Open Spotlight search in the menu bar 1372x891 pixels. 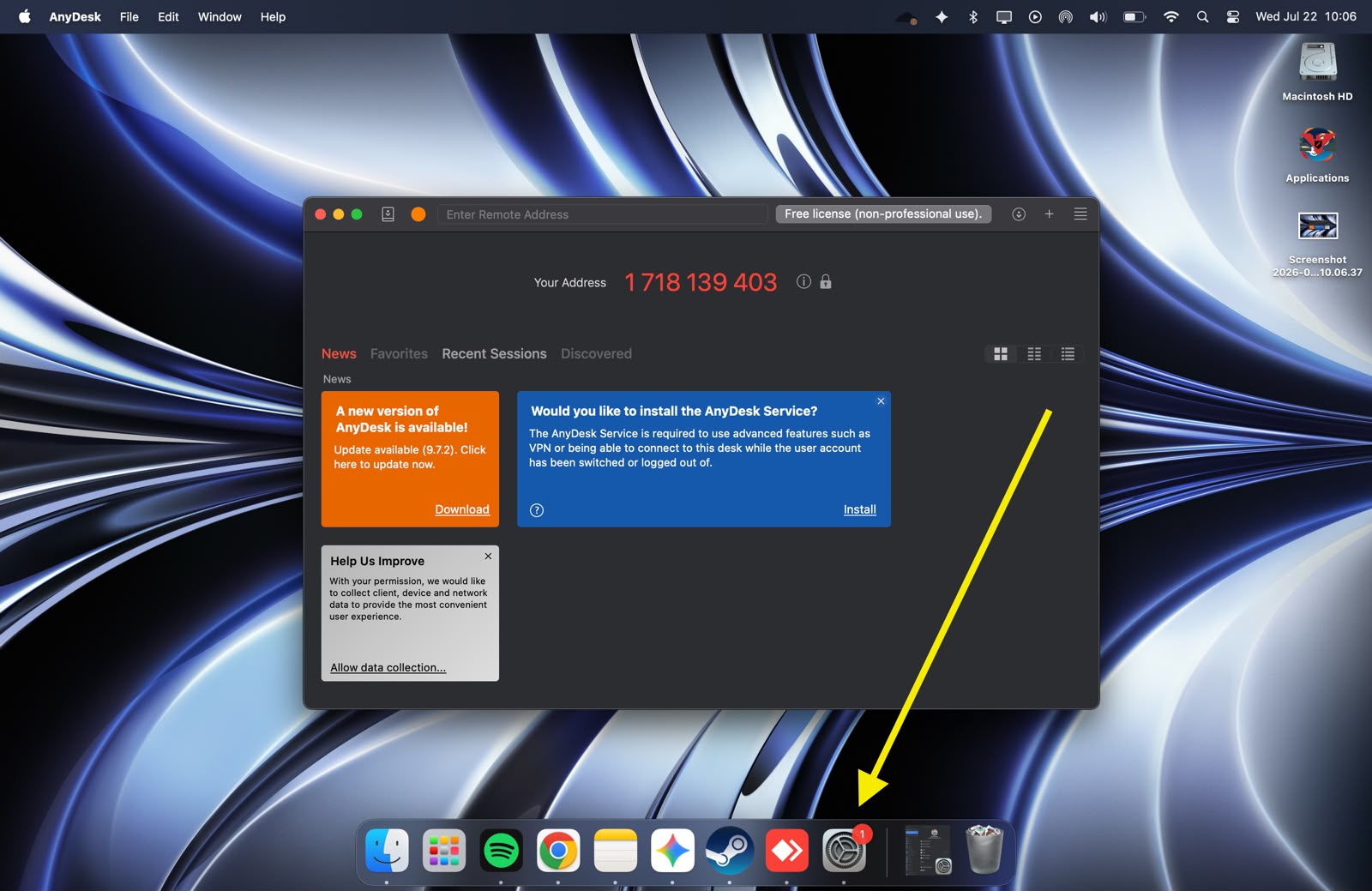tap(1202, 17)
